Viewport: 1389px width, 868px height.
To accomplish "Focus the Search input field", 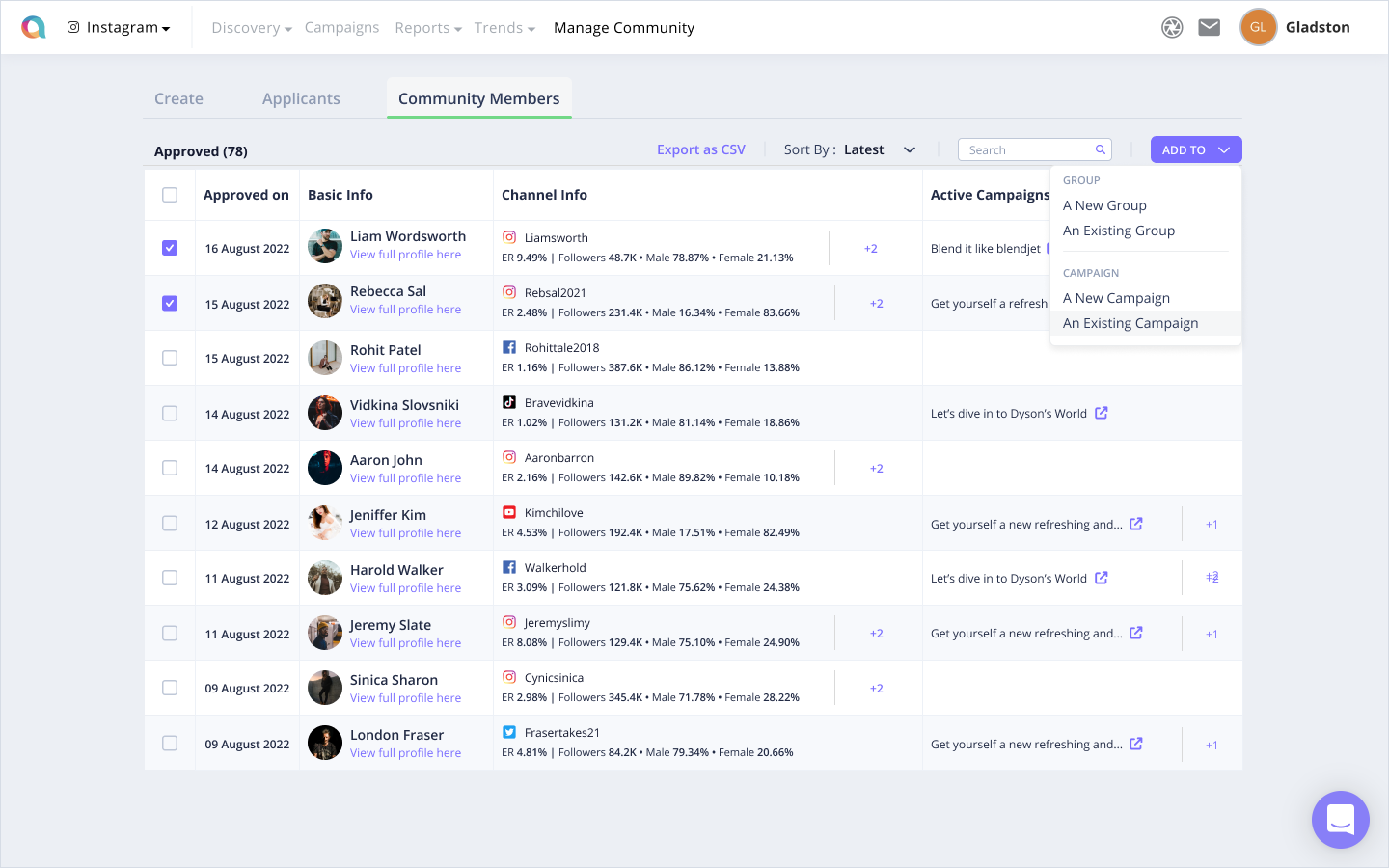I will tap(1027, 149).
